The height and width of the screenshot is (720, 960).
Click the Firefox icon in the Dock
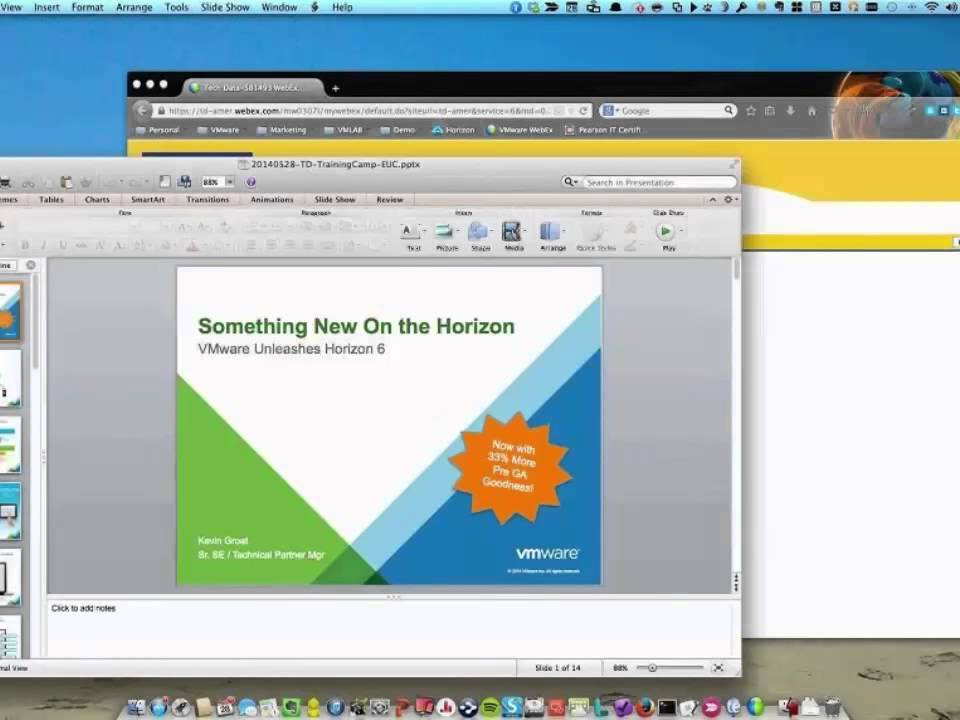pyautogui.click(x=644, y=707)
